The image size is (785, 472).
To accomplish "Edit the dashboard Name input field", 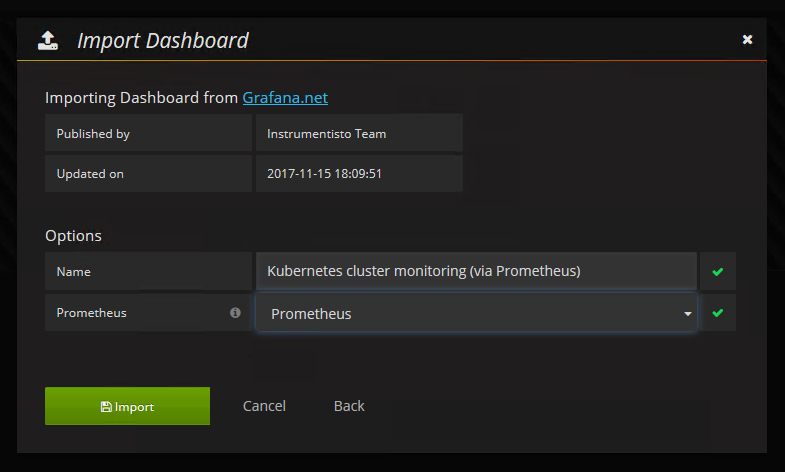I will pyautogui.click(x=476, y=271).
